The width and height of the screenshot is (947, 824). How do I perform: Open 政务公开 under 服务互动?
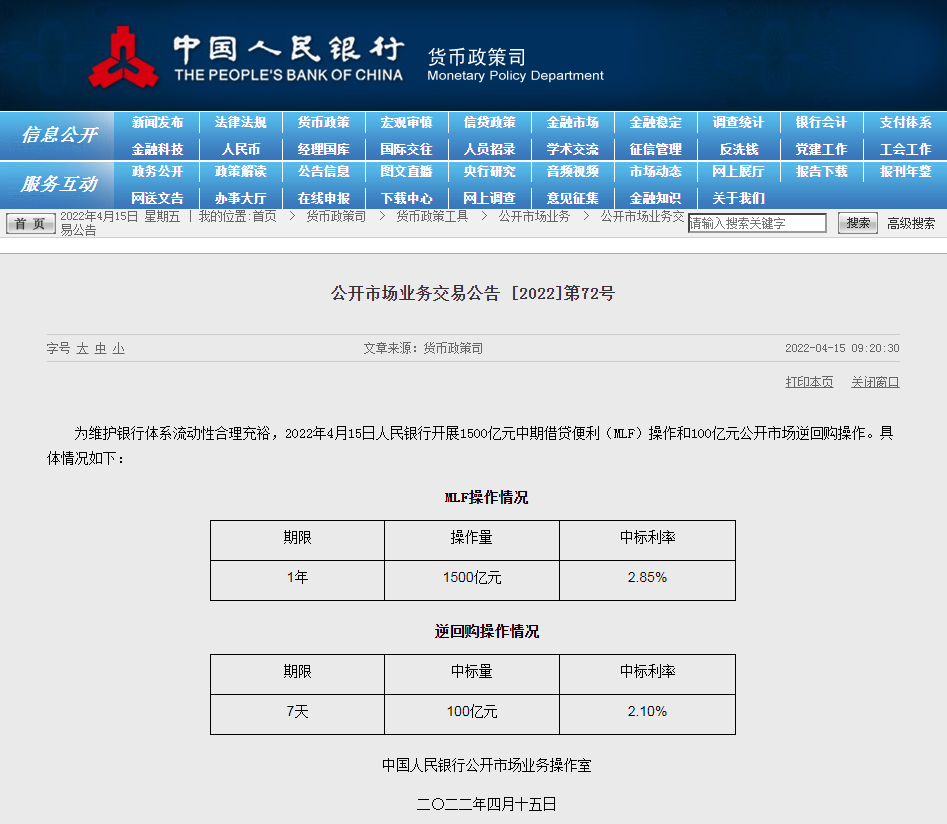coord(157,172)
